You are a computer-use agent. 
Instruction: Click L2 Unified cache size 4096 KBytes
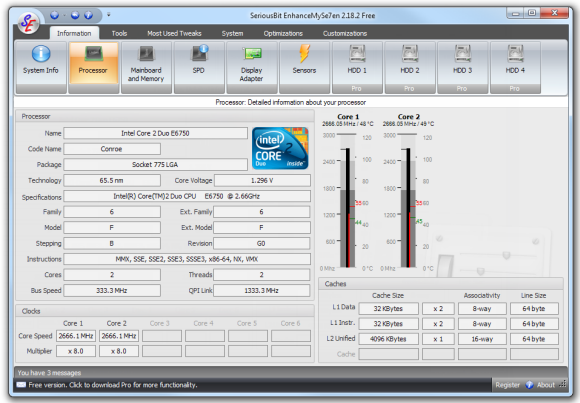click(388, 339)
